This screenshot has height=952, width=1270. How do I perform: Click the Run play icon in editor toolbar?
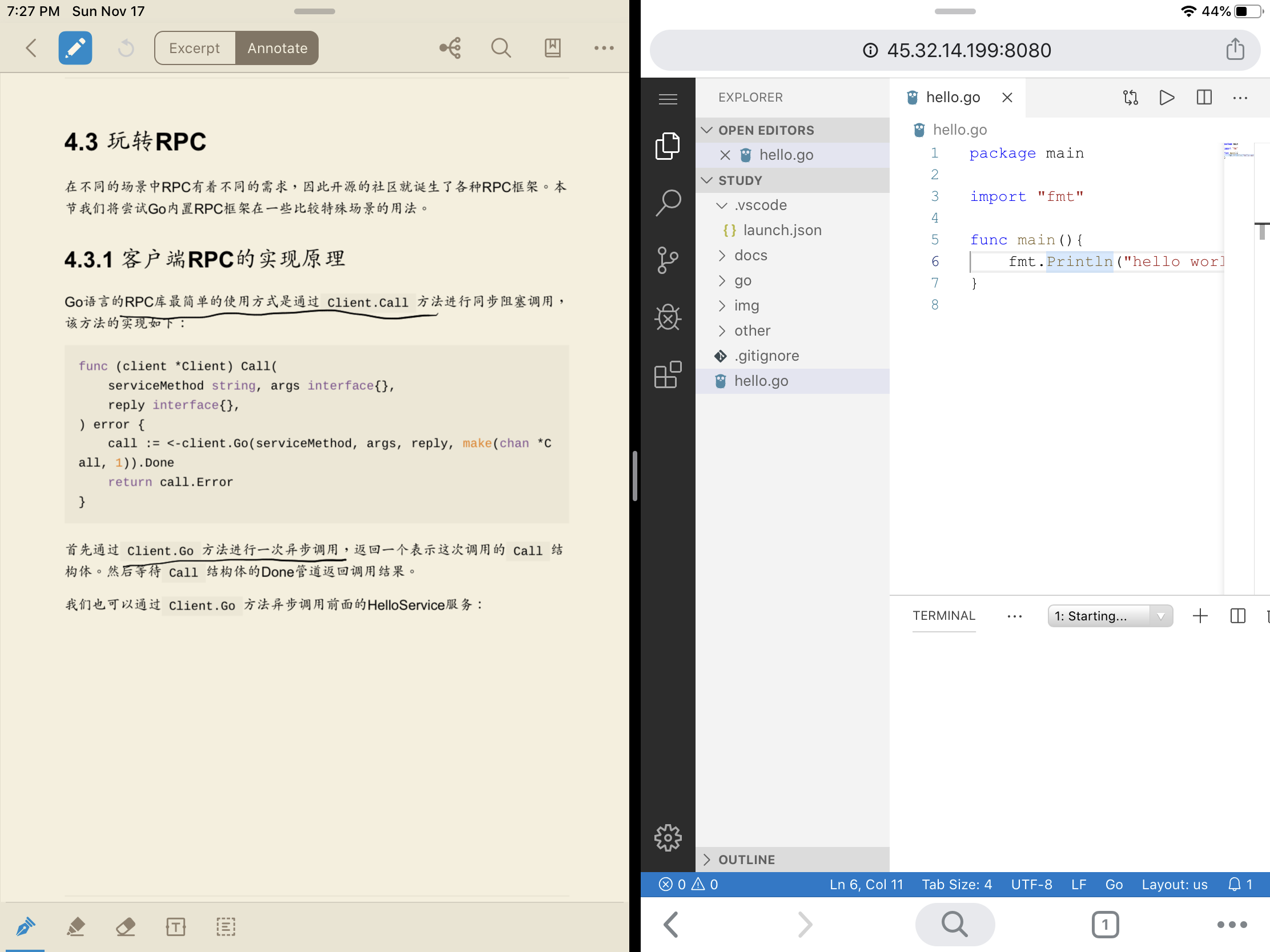[x=1166, y=98]
